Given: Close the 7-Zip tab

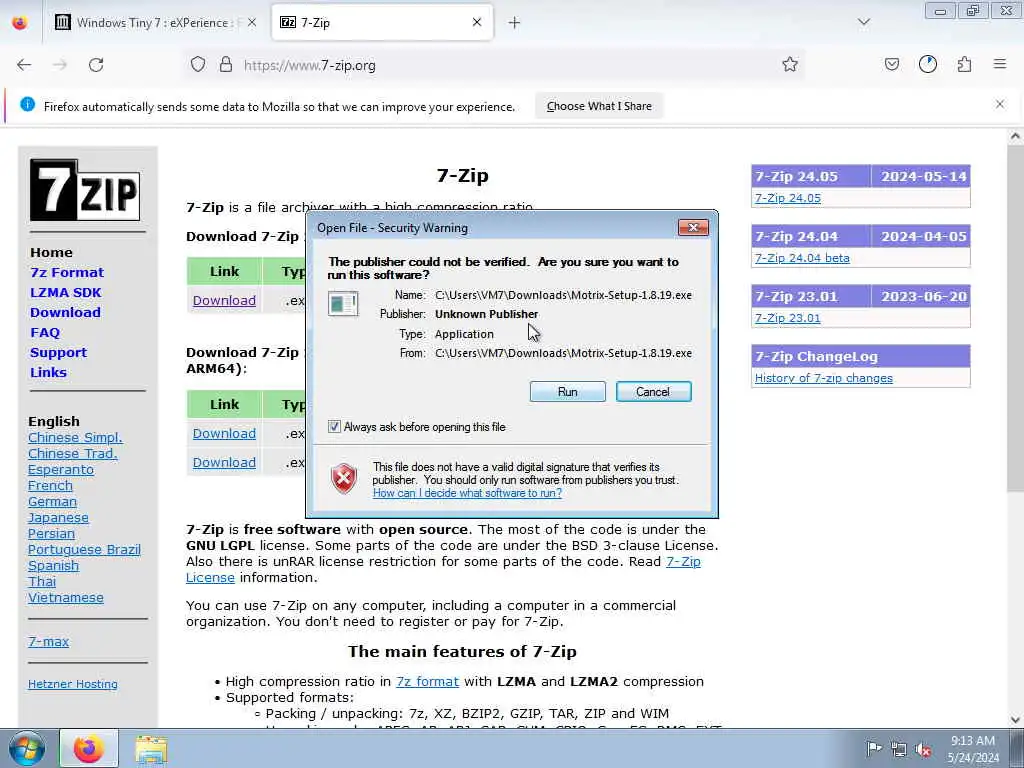Looking at the screenshot, I should (477, 22).
